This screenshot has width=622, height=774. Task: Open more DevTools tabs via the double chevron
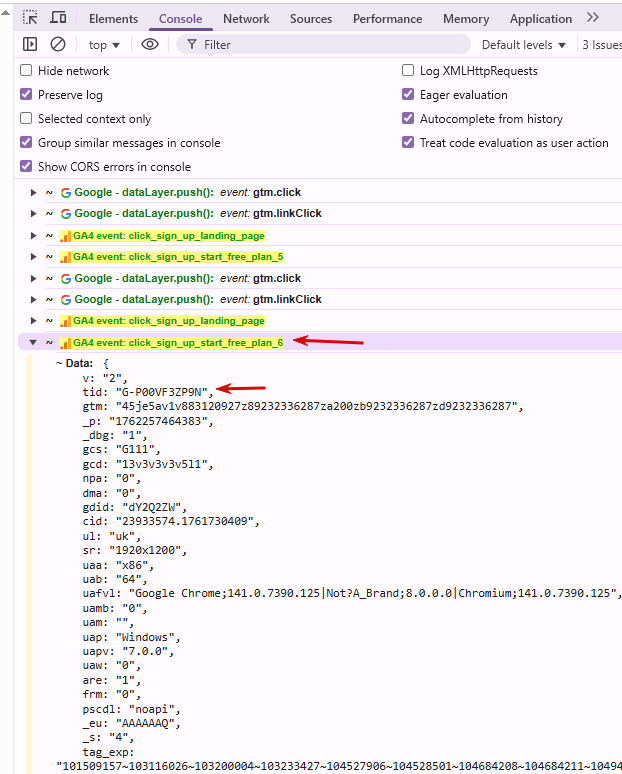click(592, 18)
